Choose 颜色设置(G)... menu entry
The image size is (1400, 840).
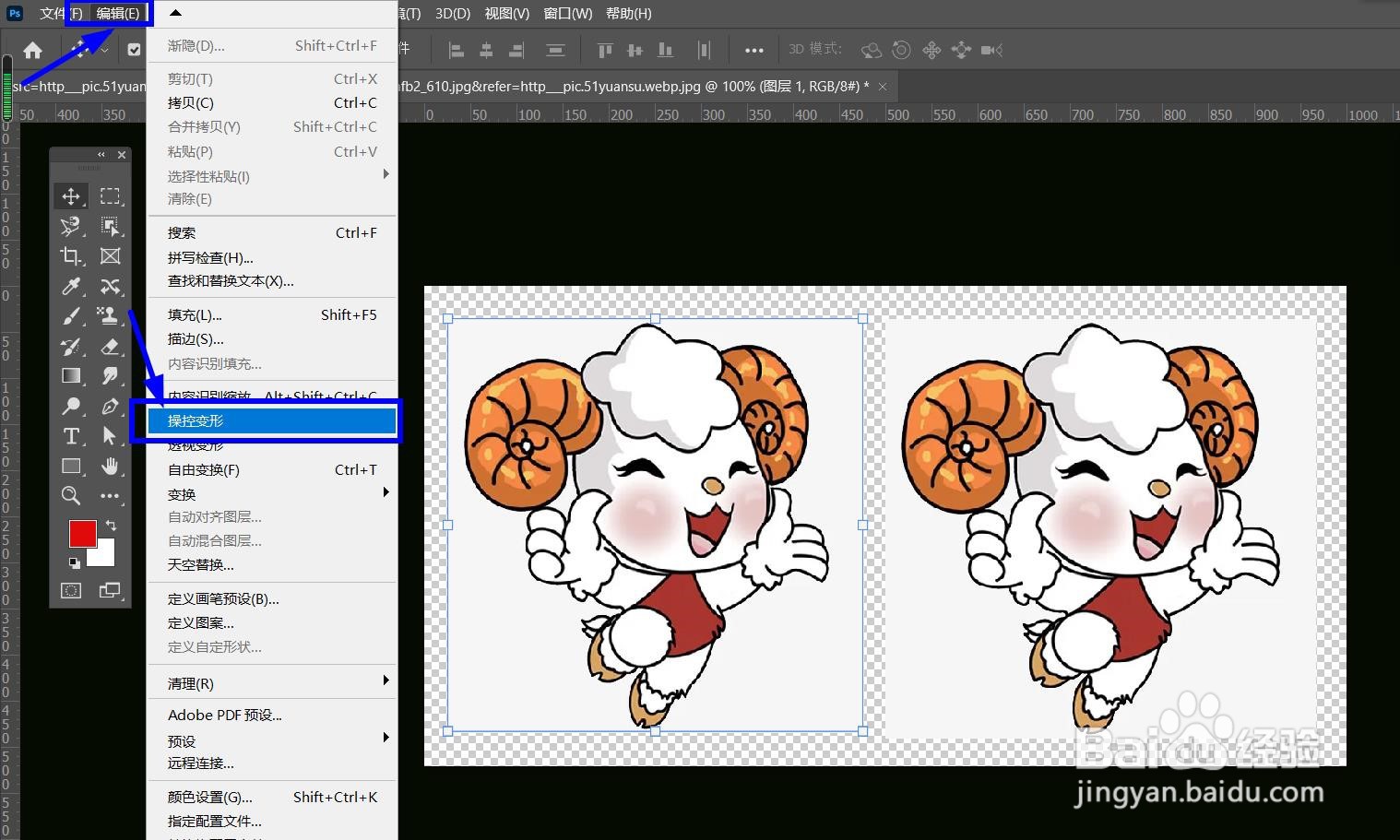pos(272,797)
